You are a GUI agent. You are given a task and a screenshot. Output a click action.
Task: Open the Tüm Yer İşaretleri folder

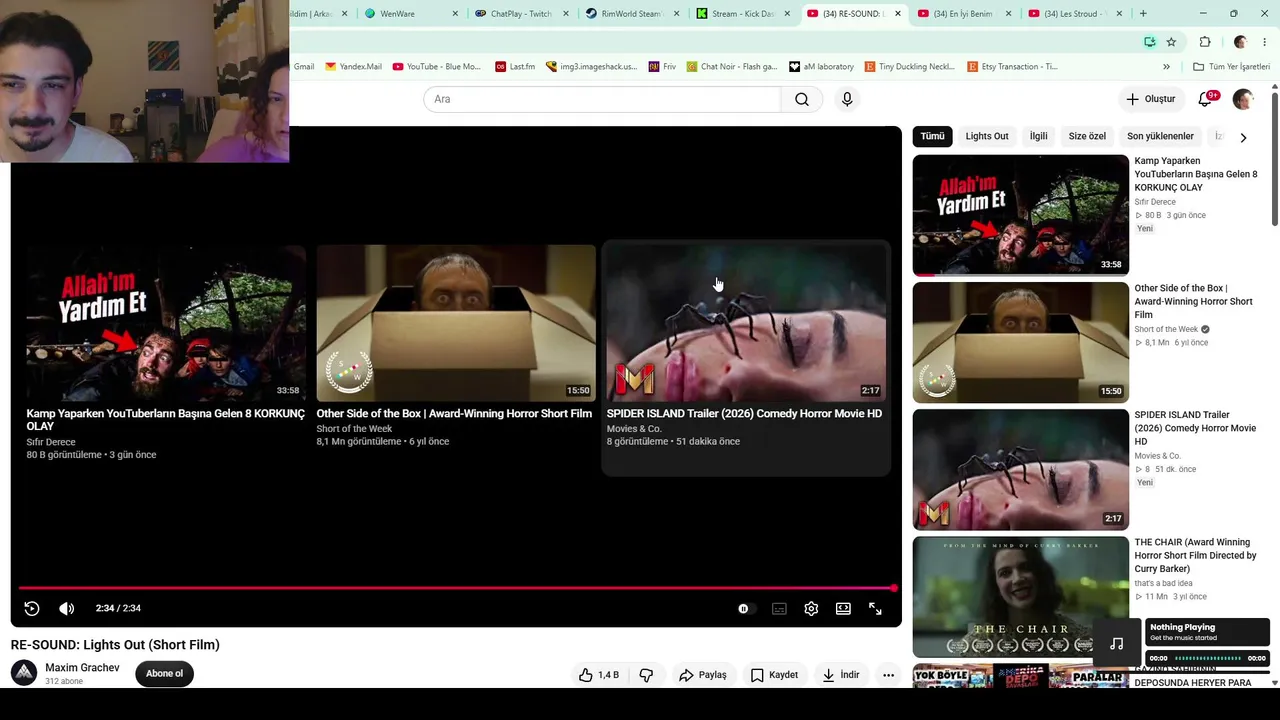[1231, 67]
